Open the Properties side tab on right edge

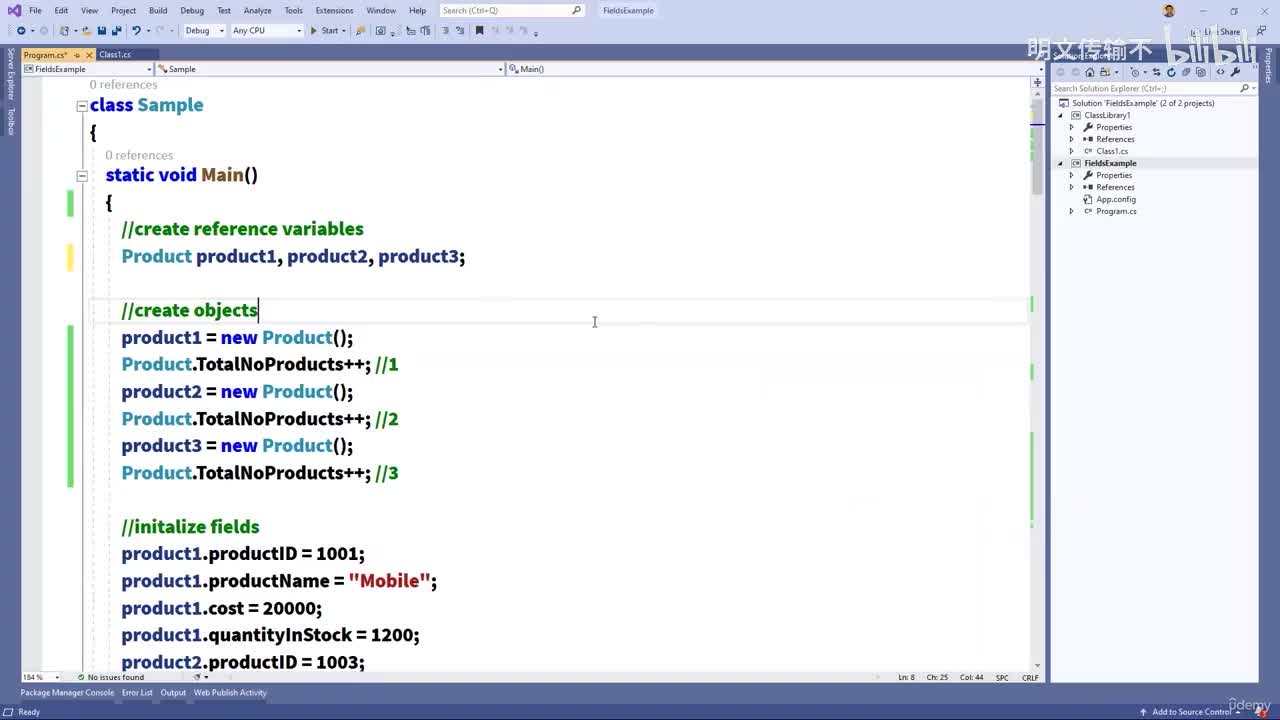[x=1269, y=66]
